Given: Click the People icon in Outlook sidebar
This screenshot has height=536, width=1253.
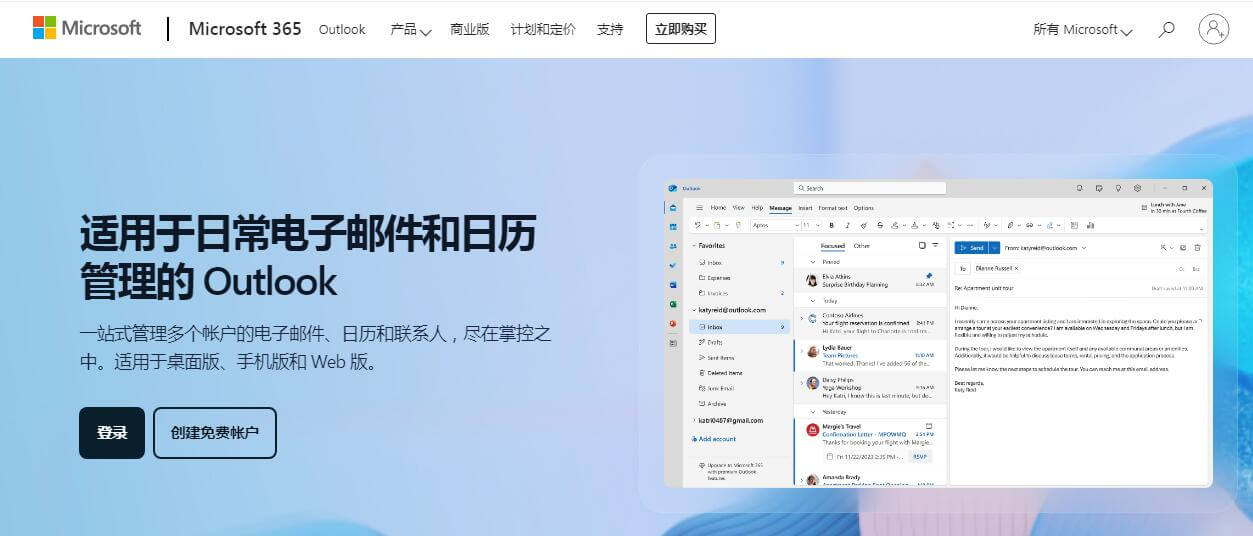Looking at the screenshot, I should [x=673, y=246].
